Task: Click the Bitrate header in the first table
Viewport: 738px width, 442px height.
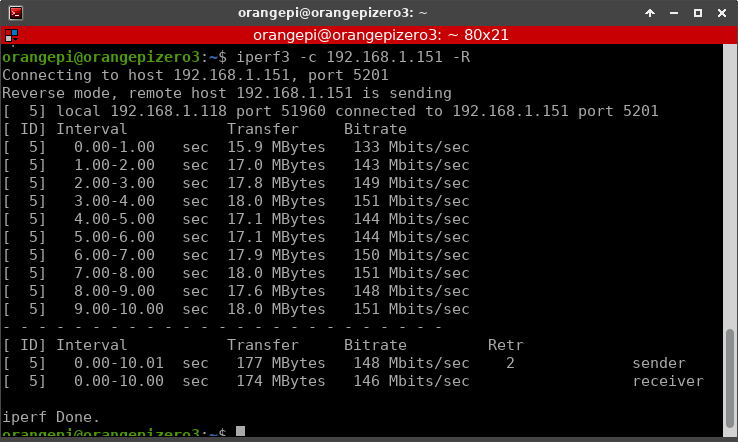Action: (x=375, y=129)
